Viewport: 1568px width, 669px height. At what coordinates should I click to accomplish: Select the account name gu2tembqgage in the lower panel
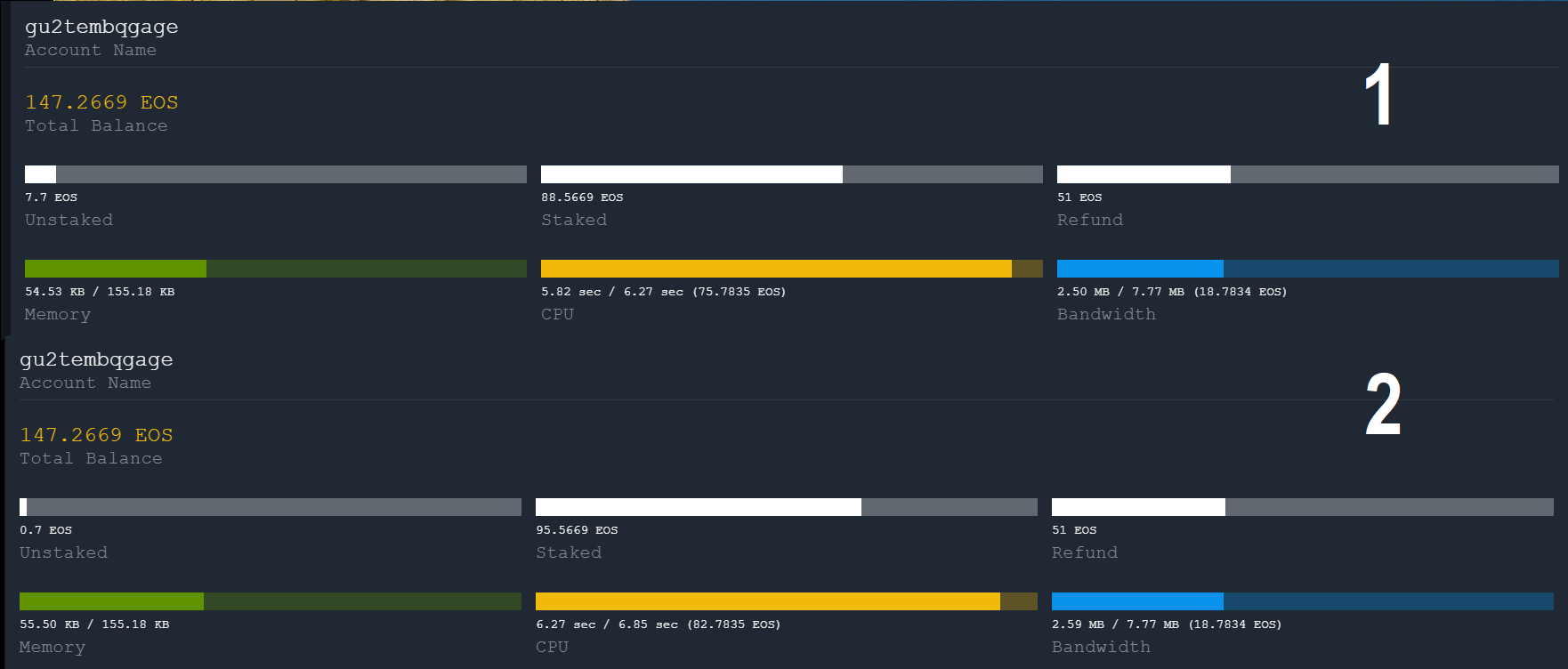click(x=96, y=360)
